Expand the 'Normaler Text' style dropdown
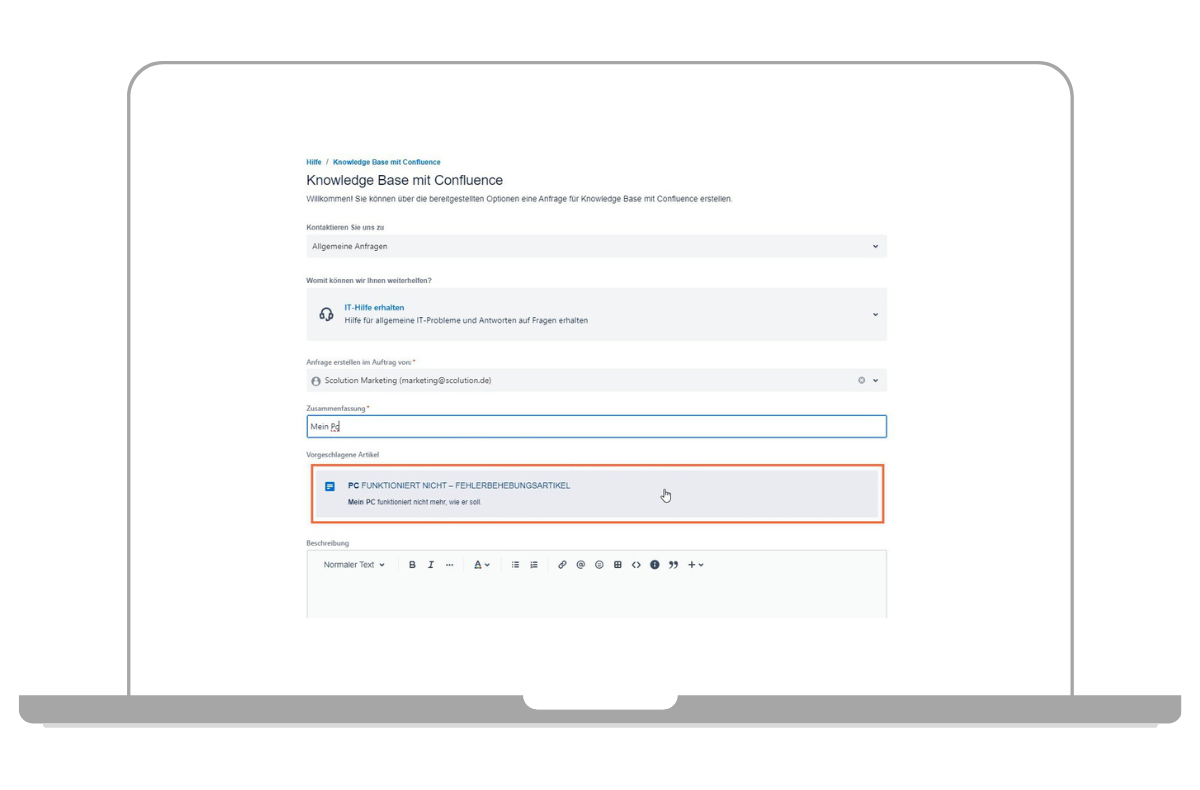1200x790 pixels. click(x=354, y=565)
